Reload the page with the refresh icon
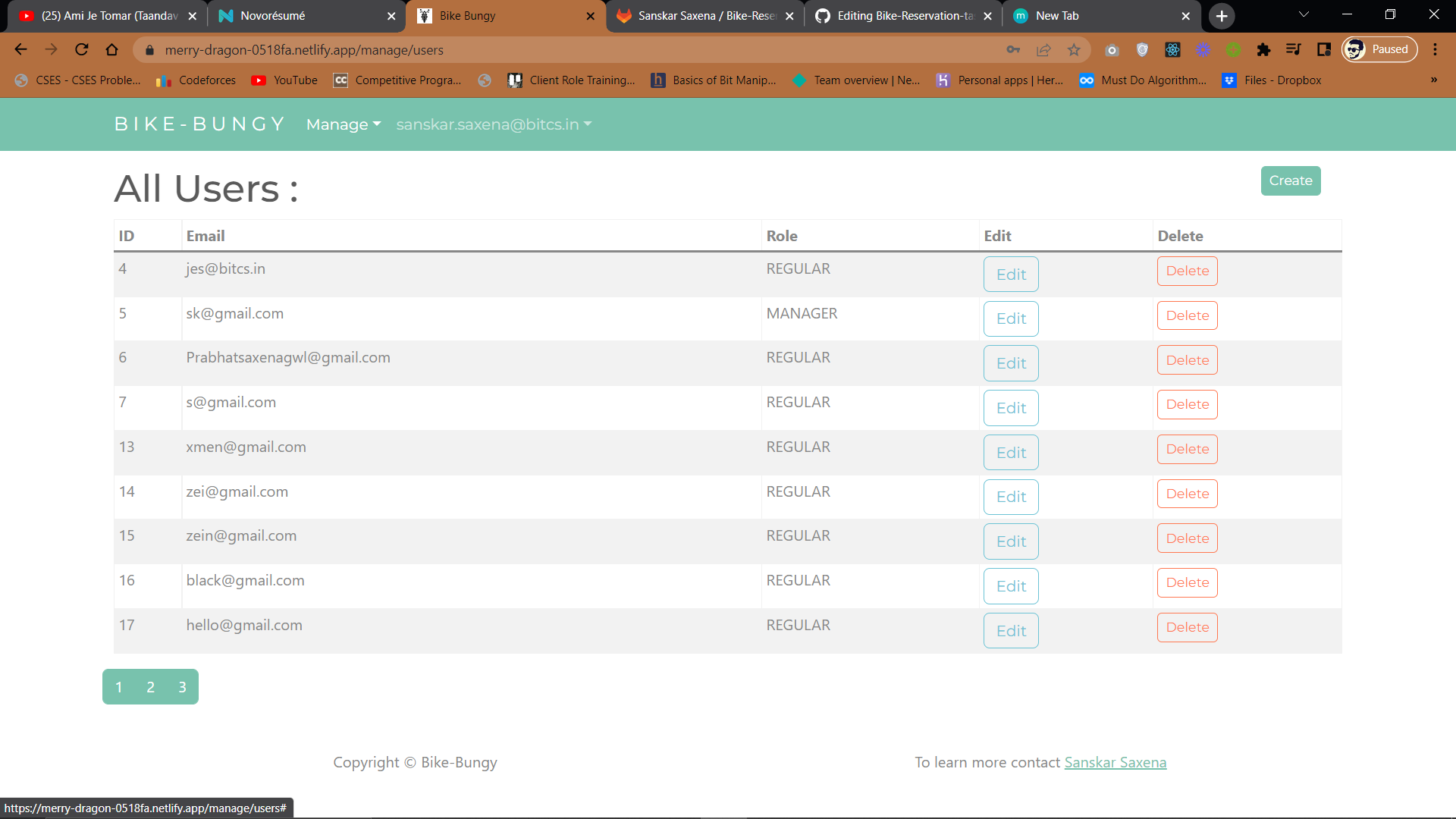The image size is (1456, 819). [82, 49]
